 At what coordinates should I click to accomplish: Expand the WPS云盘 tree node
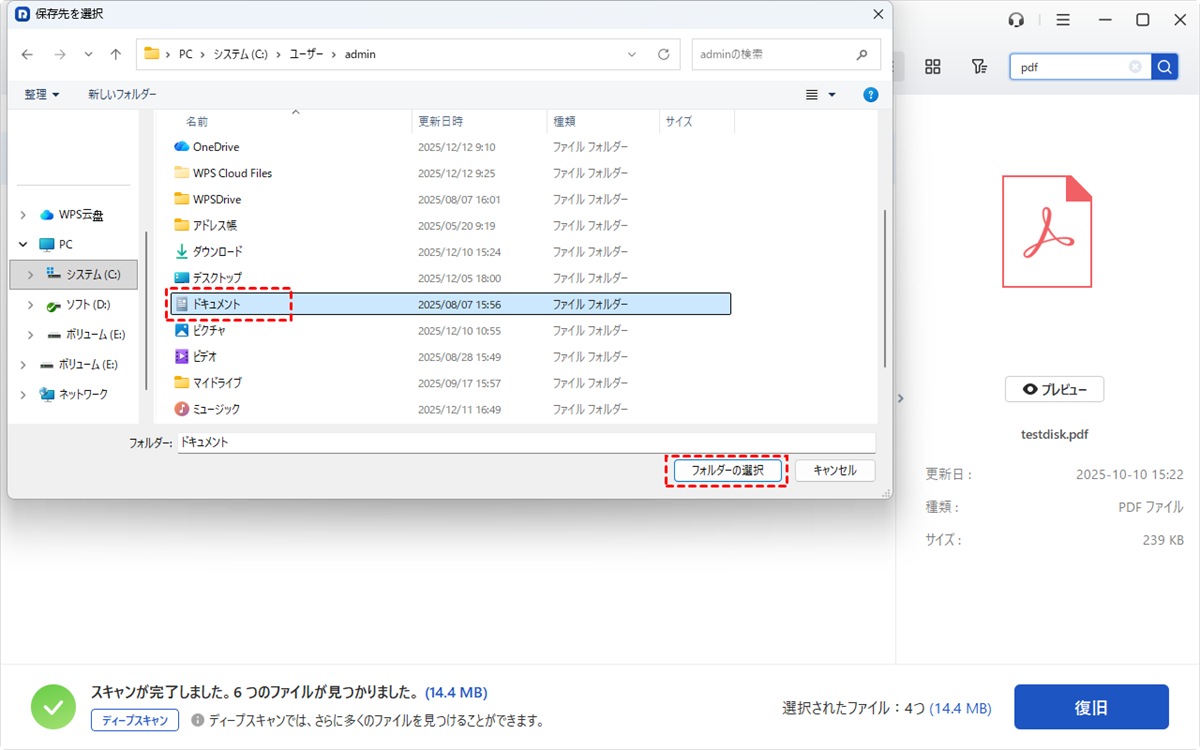coord(23,215)
